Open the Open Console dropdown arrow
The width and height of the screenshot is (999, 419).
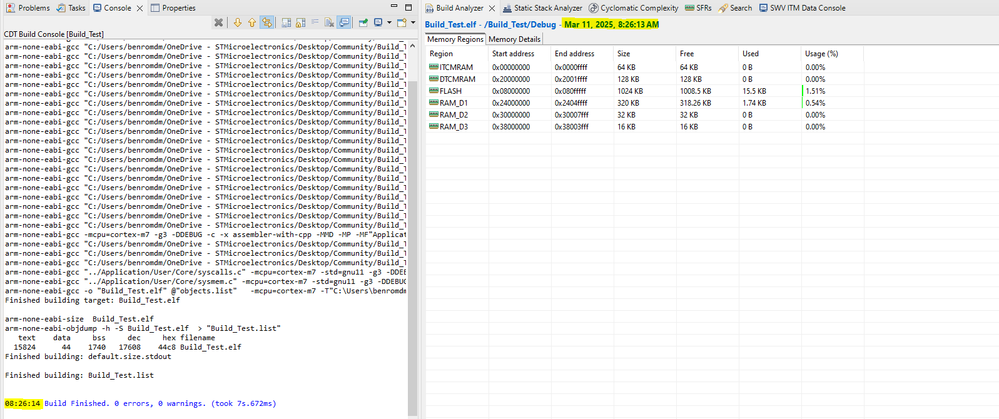tap(413, 22)
